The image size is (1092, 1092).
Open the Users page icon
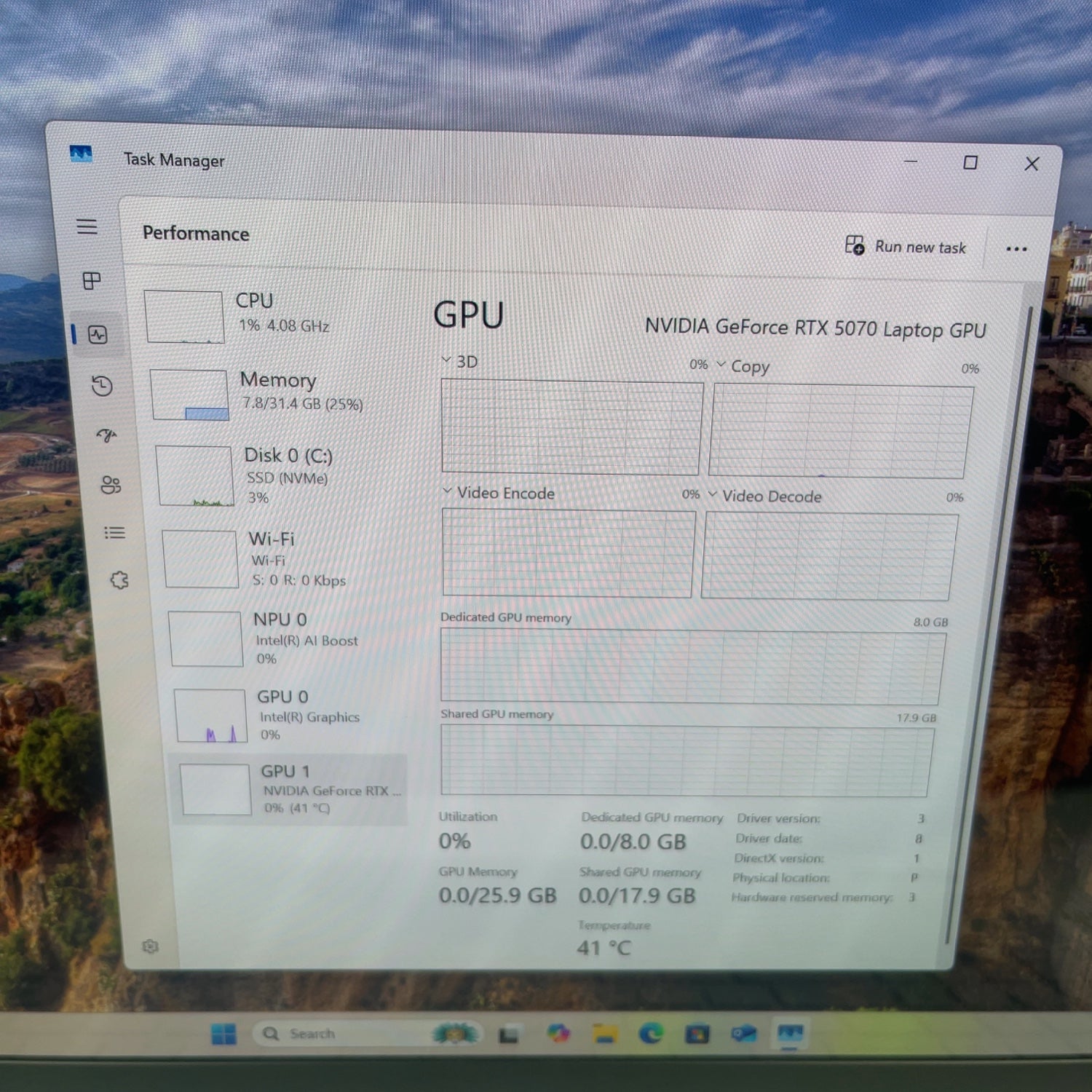point(111,485)
